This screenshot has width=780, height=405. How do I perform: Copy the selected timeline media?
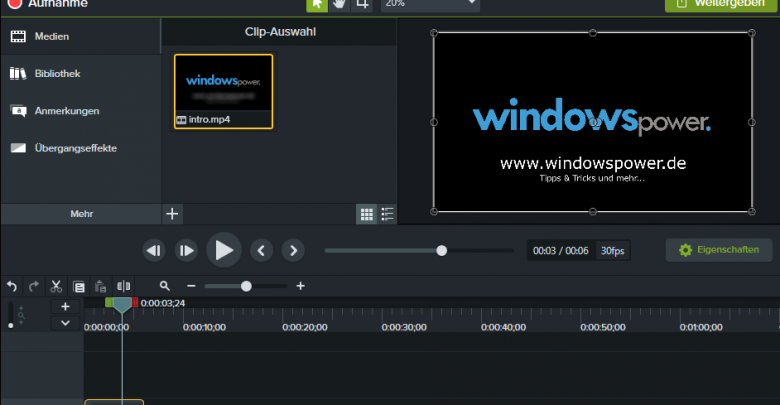pyautogui.click(x=79, y=287)
